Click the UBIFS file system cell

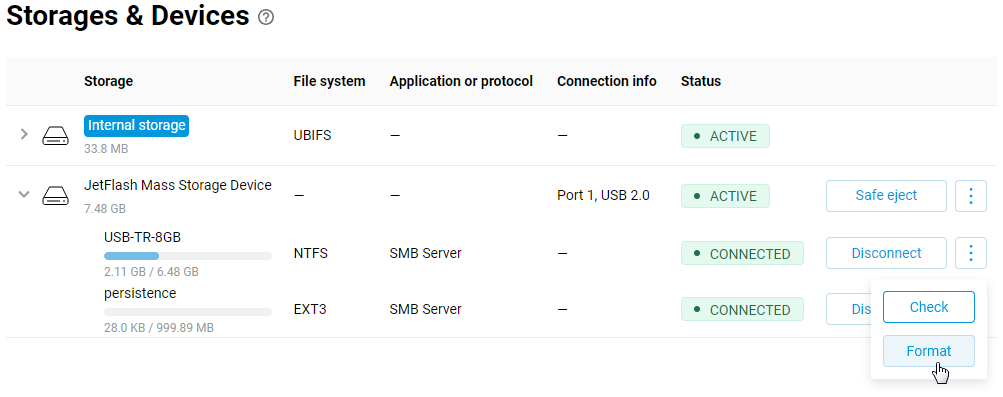[312, 136]
